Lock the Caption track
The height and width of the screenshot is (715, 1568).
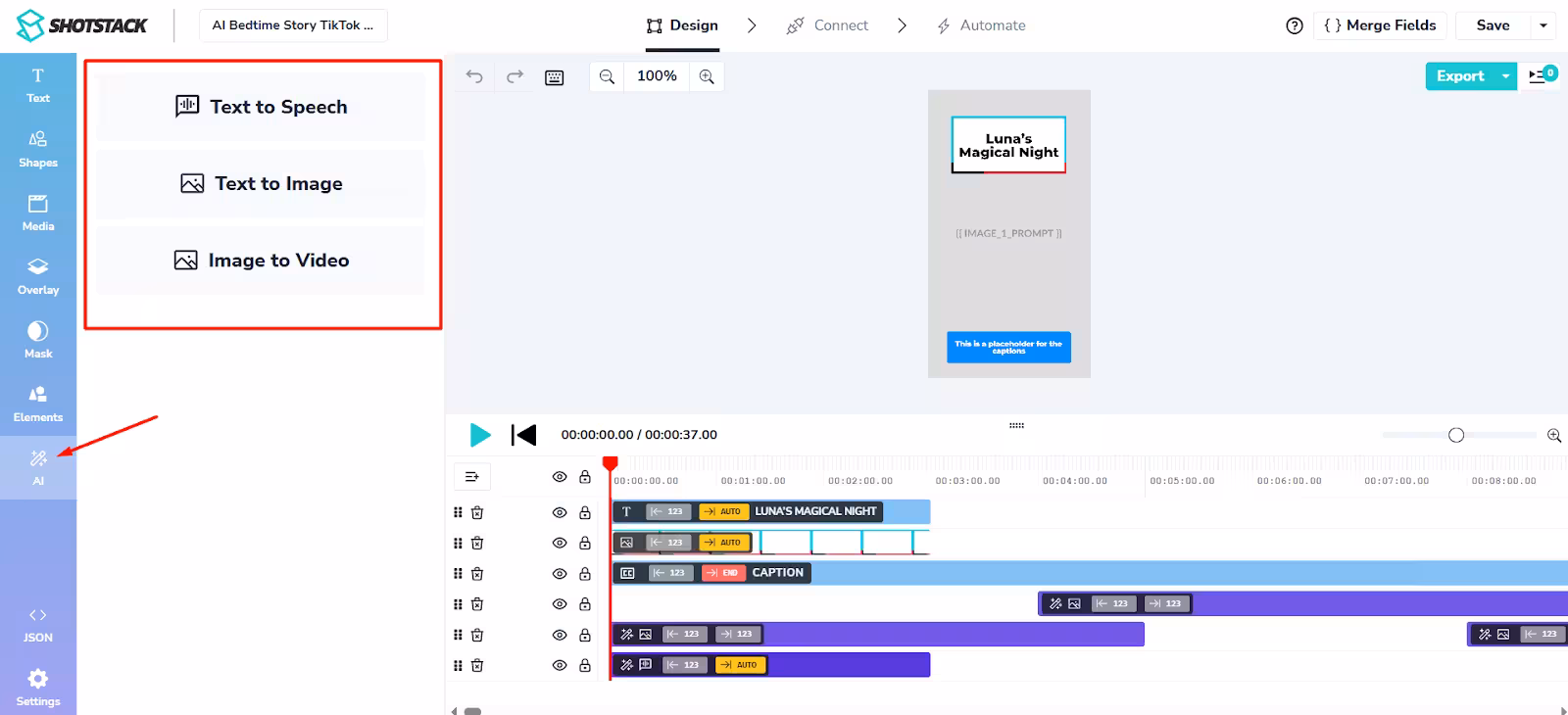[585, 573]
